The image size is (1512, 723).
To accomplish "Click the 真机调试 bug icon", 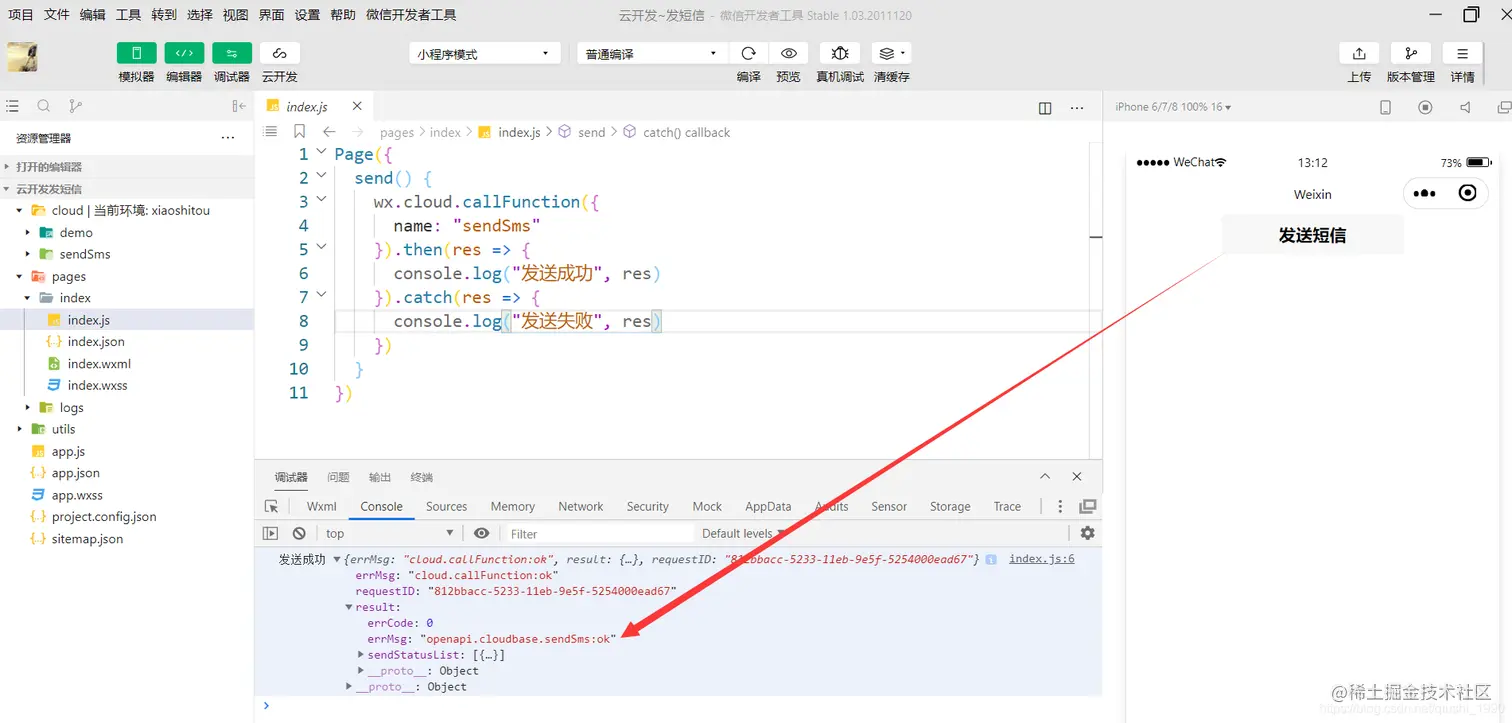I will [840, 53].
